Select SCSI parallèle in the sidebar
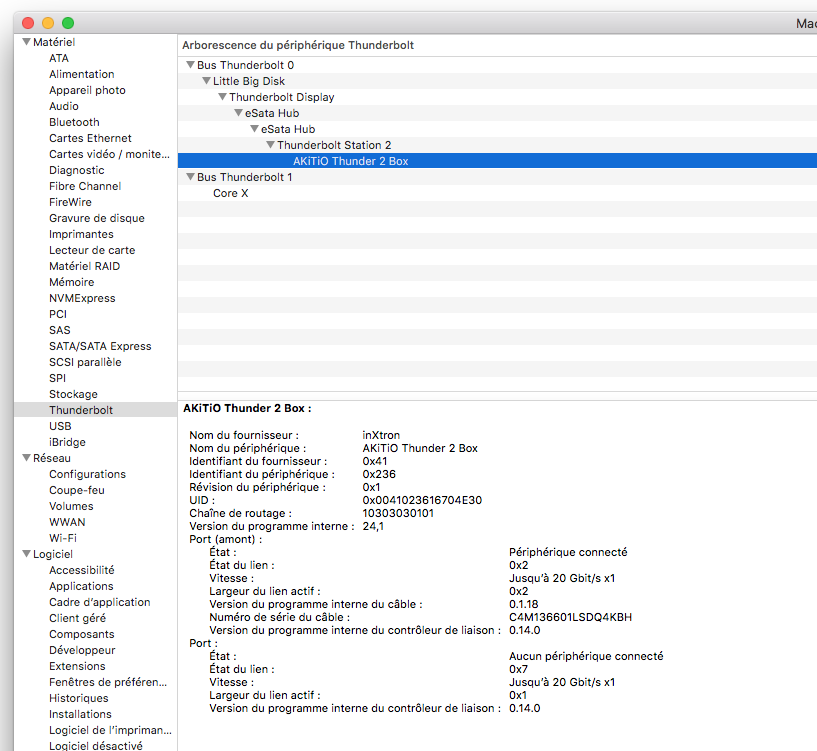The image size is (817, 751). click(85, 362)
